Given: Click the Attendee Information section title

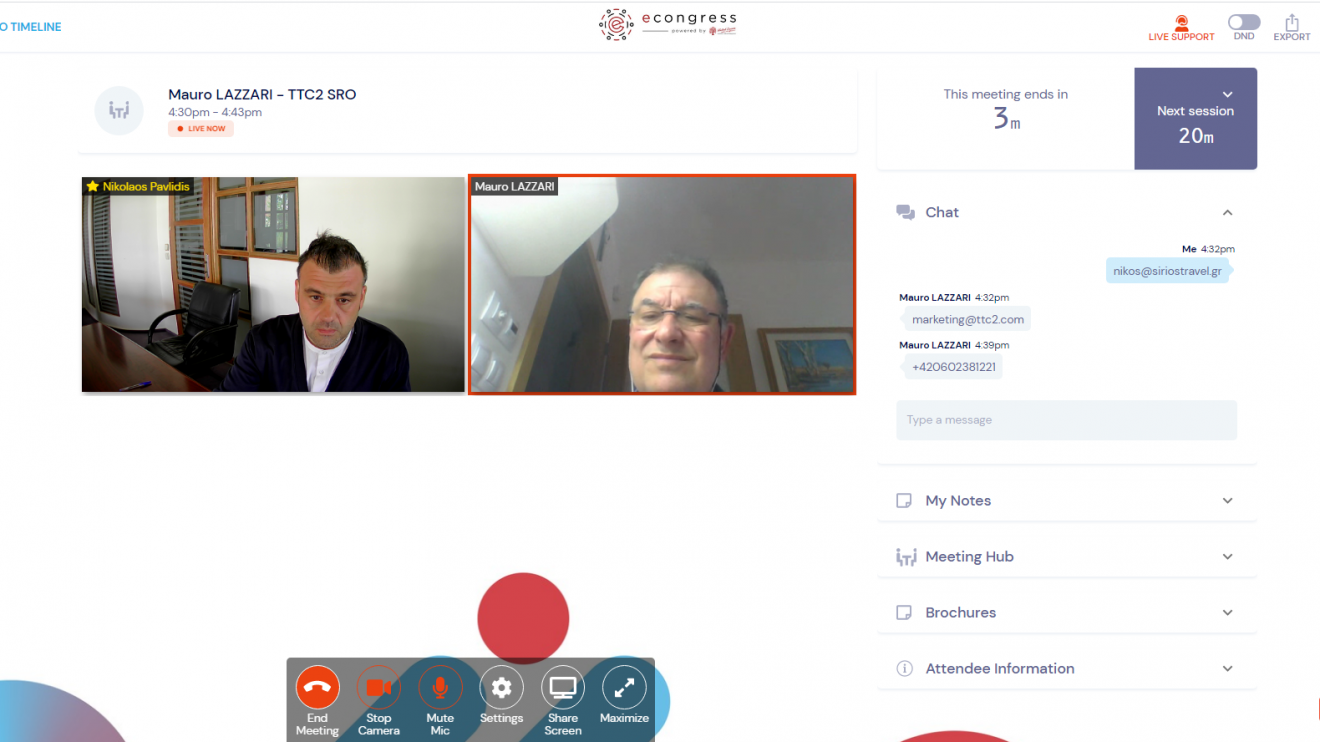Looking at the screenshot, I should [1000, 669].
